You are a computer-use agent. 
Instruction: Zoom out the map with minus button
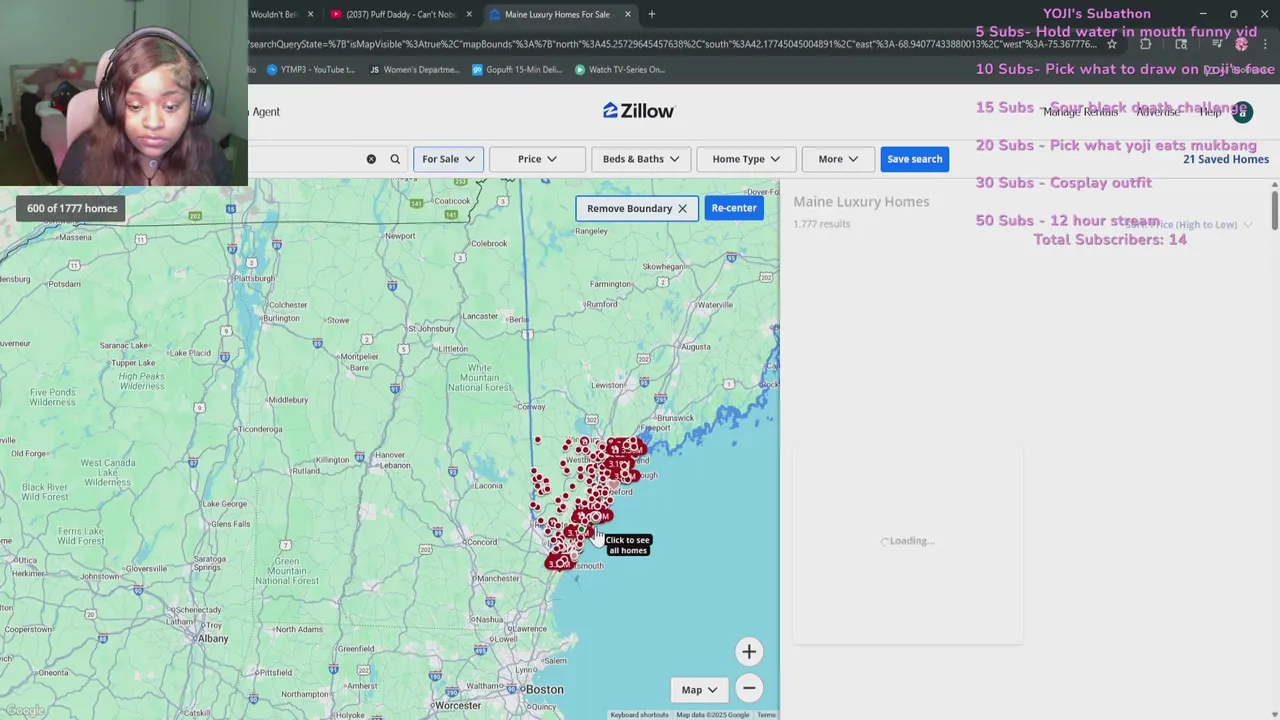tap(749, 688)
